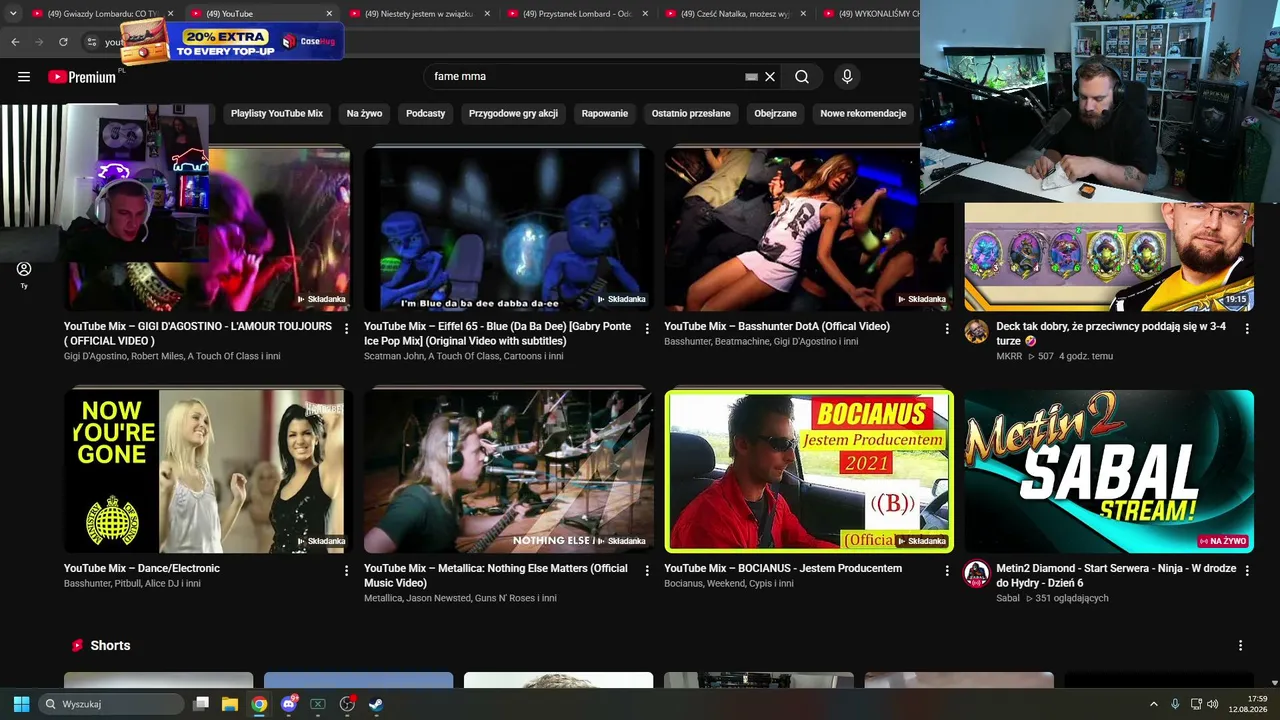Filter by 'Playlisty YouTube Mix' chip
This screenshot has height=720, width=1280.
click(x=277, y=114)
